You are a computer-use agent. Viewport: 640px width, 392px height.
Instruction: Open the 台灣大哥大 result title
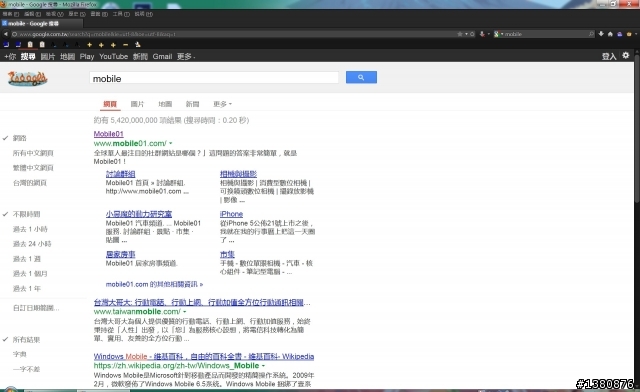click(x=202, y=302)
